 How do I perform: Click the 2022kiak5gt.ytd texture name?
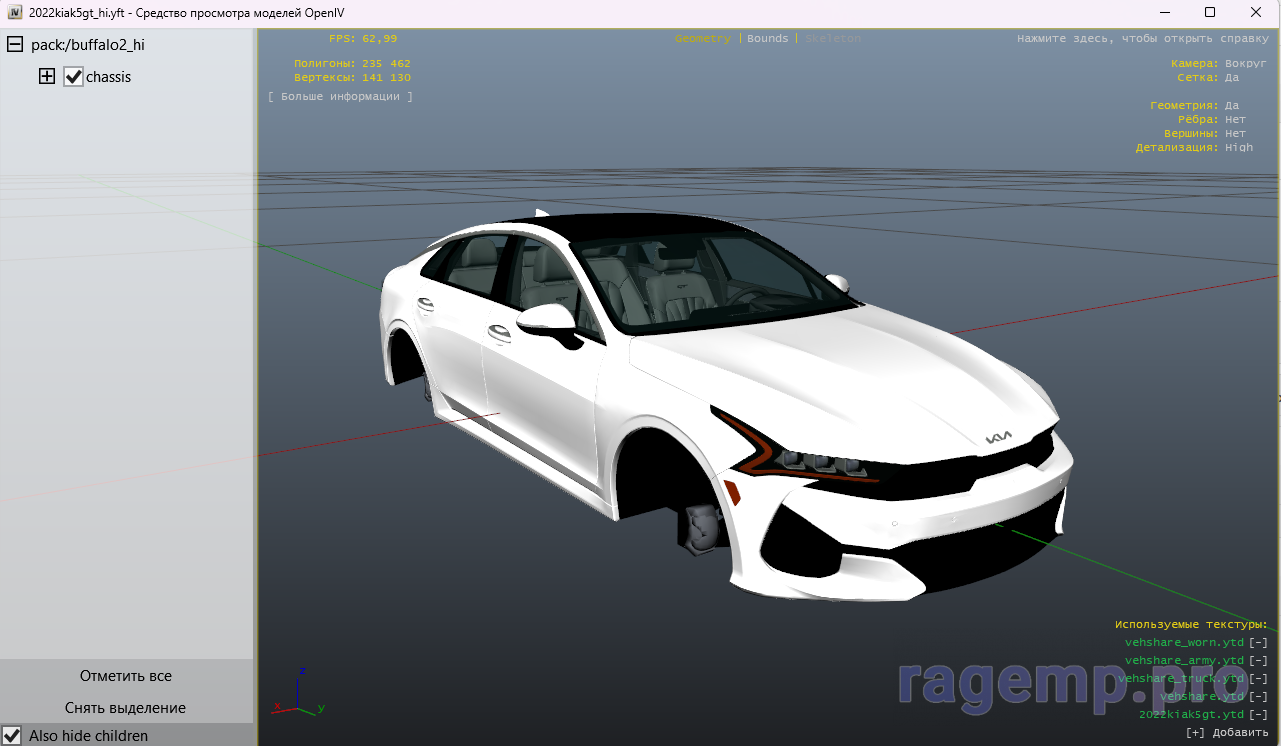(1191, 715)
